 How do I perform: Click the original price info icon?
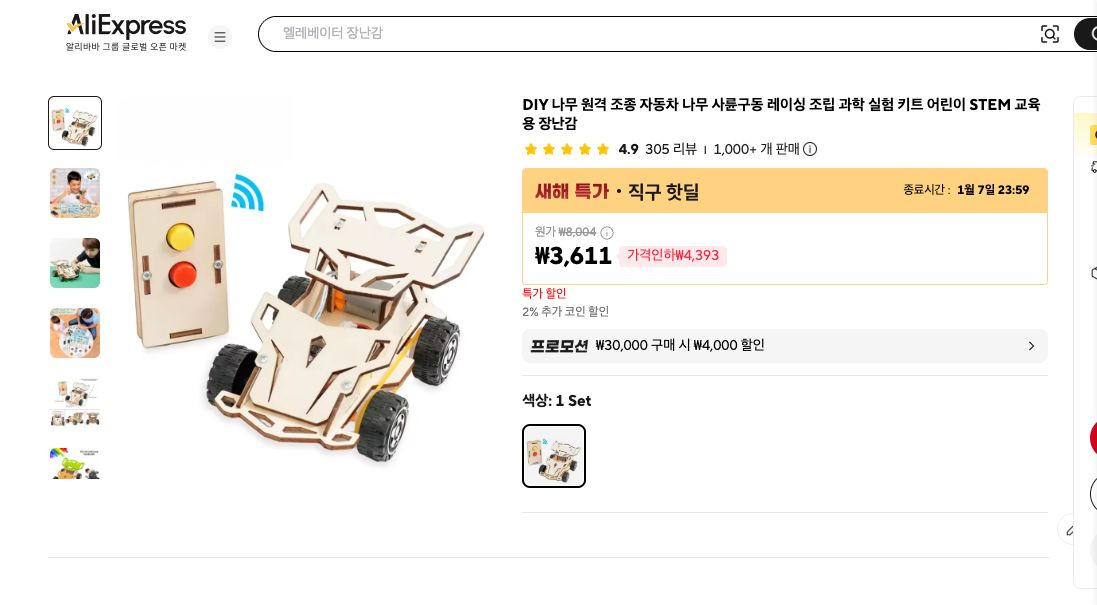click(607, 233)
